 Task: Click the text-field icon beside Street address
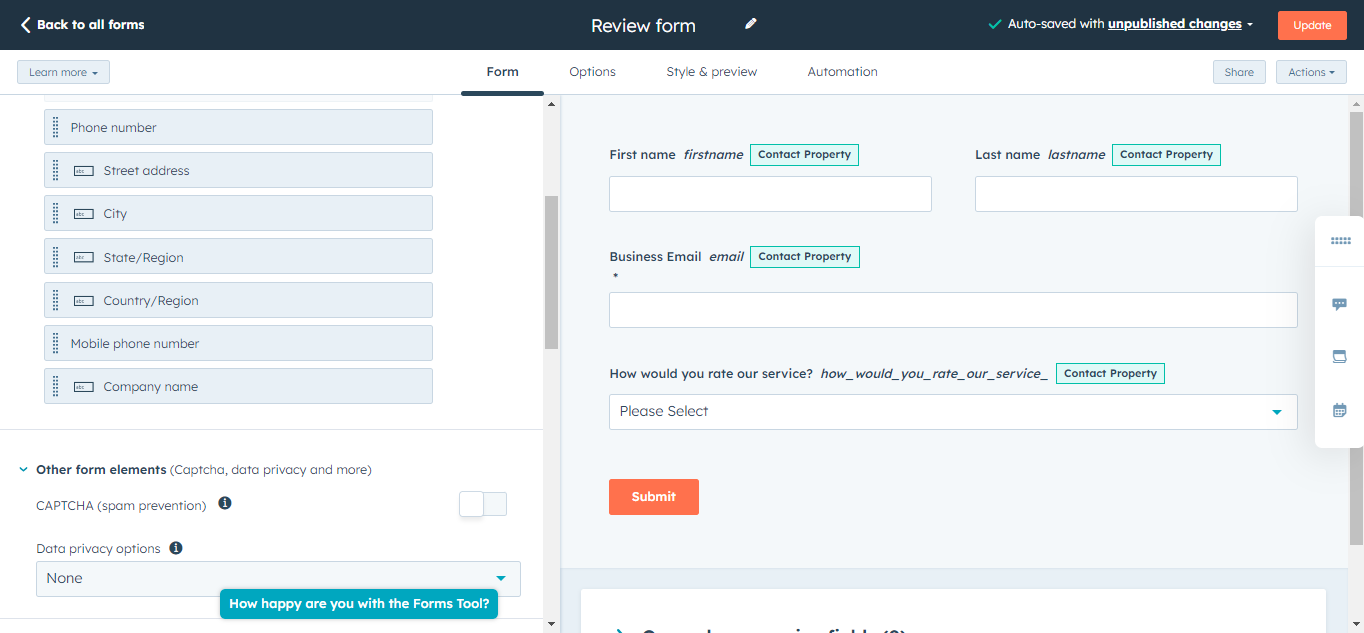(83, 170)
